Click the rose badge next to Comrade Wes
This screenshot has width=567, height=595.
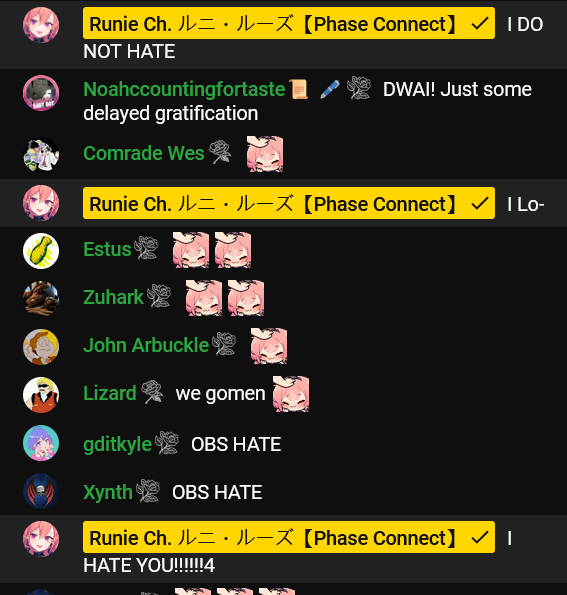tap(220, 152)
